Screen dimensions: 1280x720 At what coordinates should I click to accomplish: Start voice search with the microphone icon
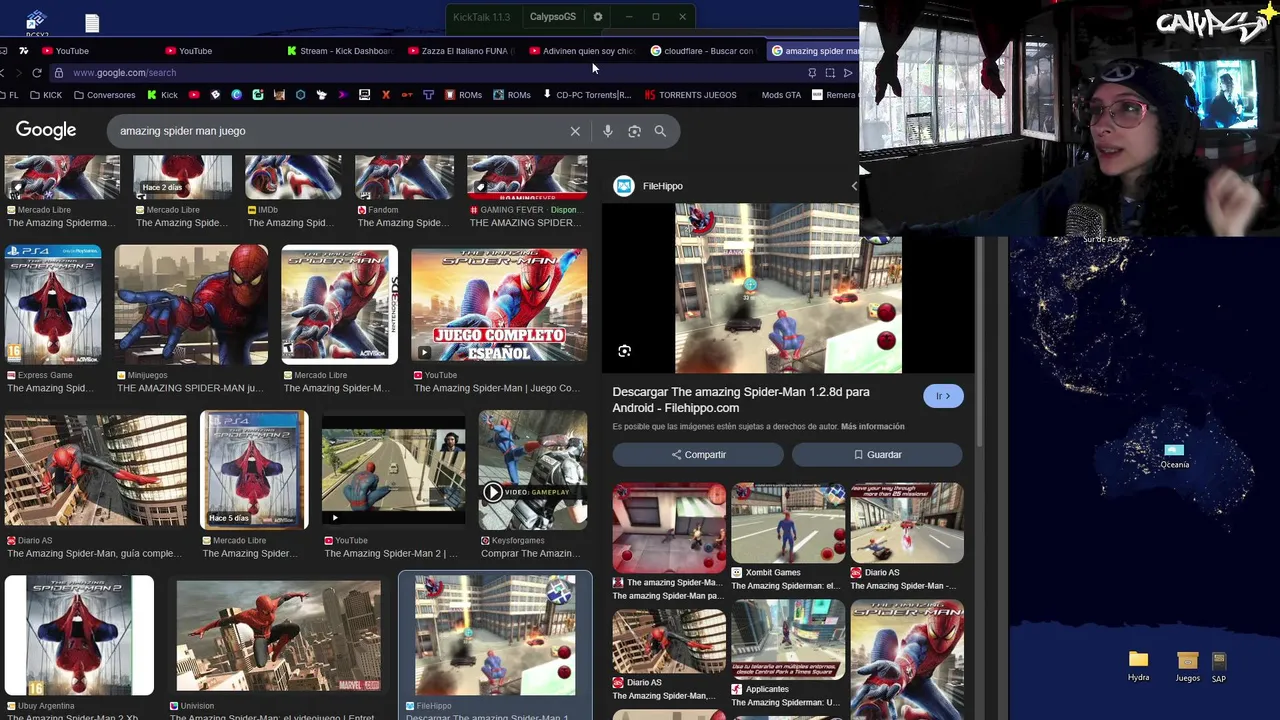click(x=607, y=131)
